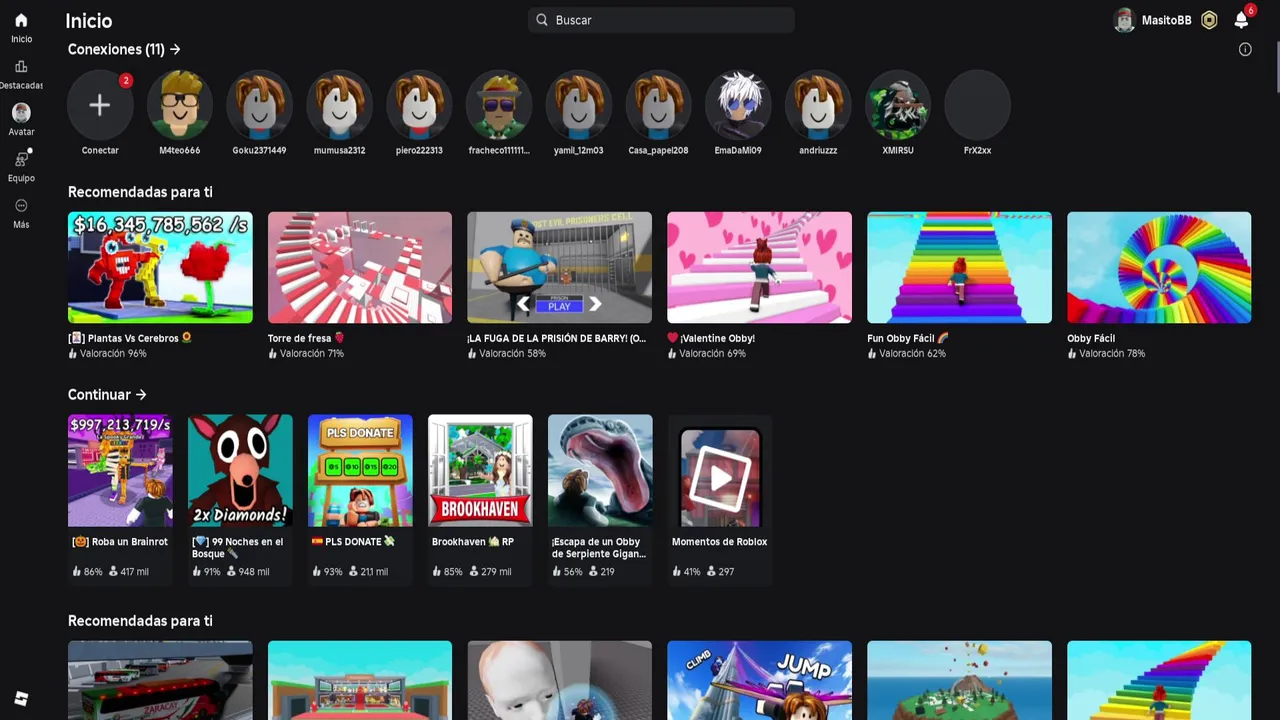
Task: Open piero222313 connection avatar
Action: click(x=419, y=104)
